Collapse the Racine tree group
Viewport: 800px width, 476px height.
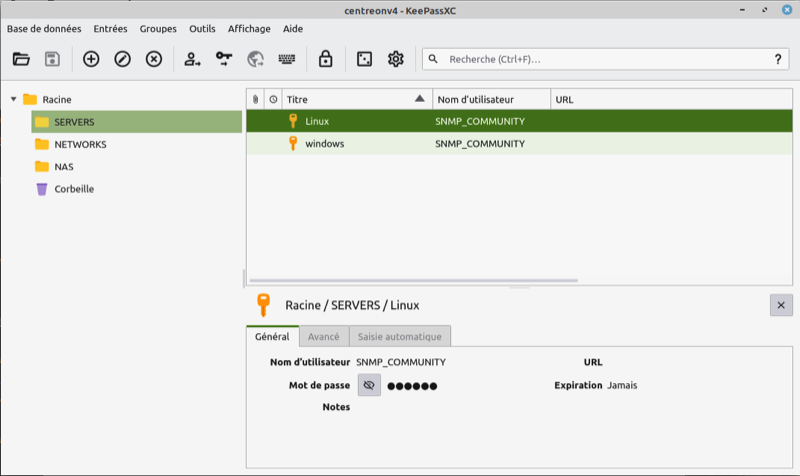[13, 99]
